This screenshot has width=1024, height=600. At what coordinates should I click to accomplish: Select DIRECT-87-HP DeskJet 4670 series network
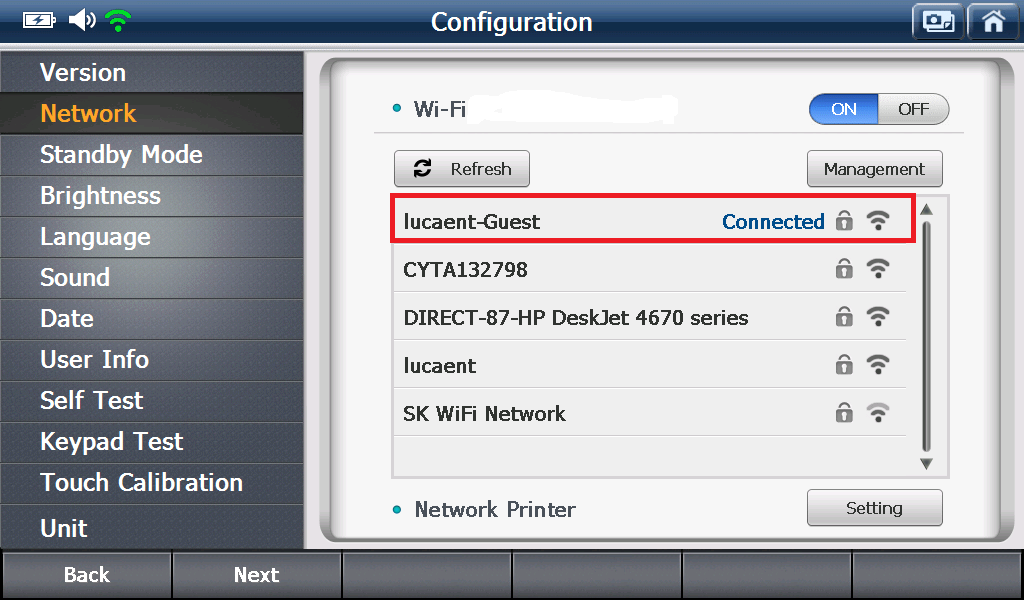pyautogui.click(x=650, y=317)
